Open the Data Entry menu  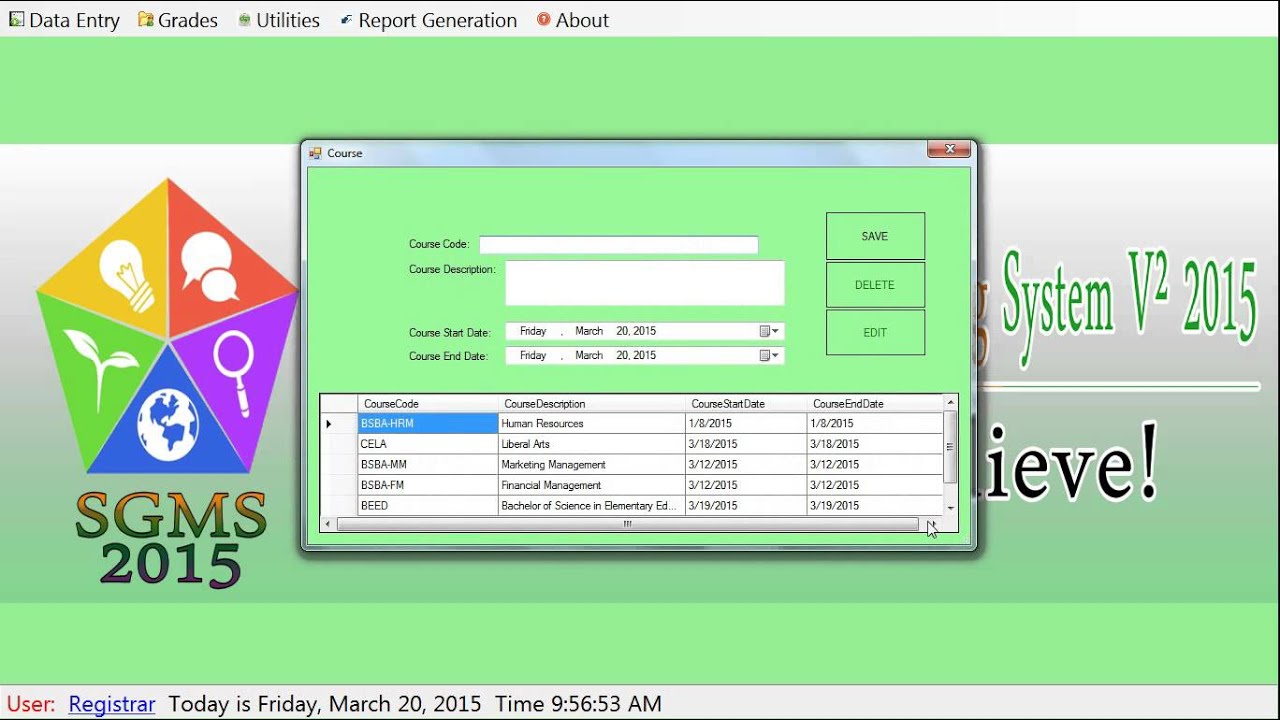click(64, 20)
